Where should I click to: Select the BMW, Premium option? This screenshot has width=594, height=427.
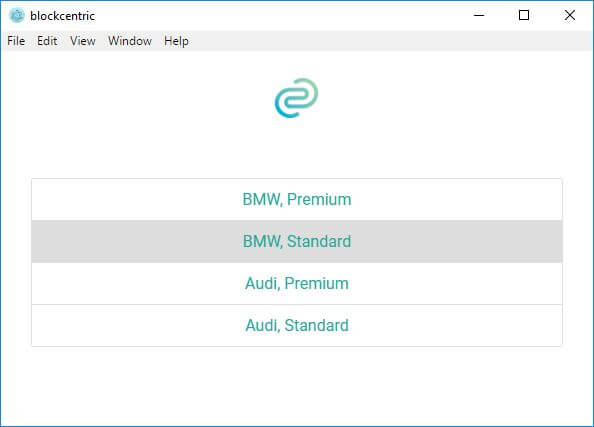click(x=297, y=199)
